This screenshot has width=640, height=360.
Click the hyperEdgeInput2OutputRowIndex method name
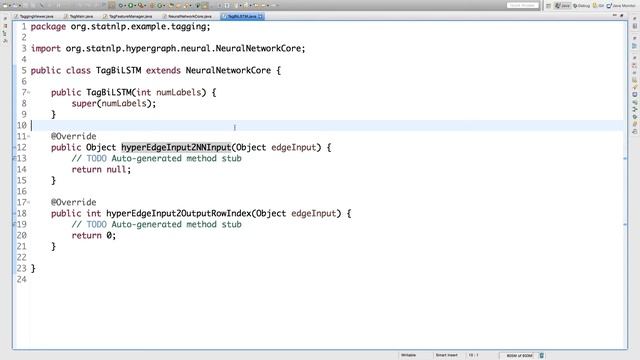click(178, 213)
